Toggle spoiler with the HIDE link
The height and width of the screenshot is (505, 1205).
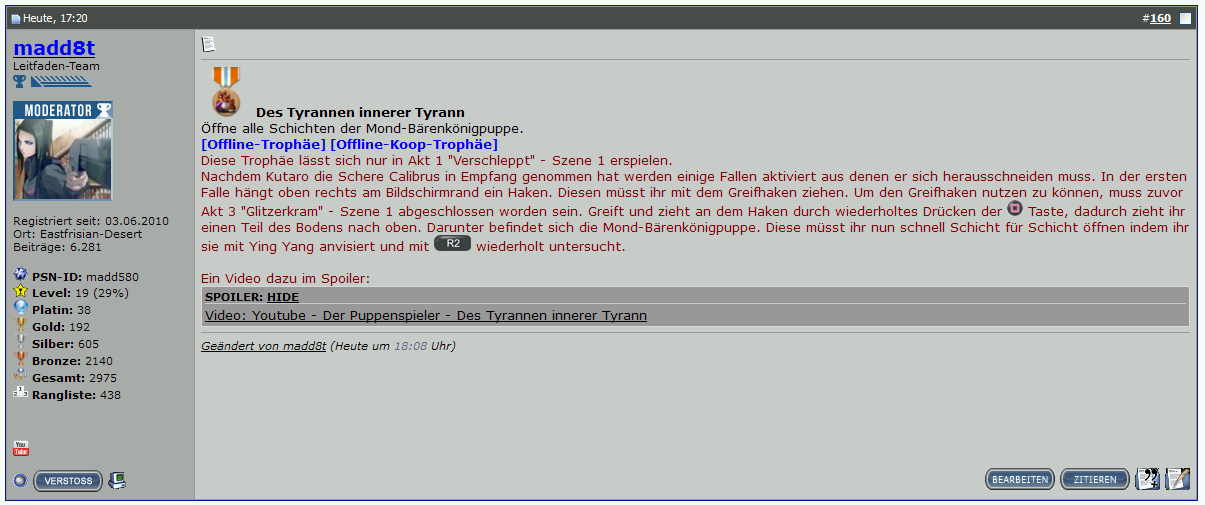pos(283,297)
